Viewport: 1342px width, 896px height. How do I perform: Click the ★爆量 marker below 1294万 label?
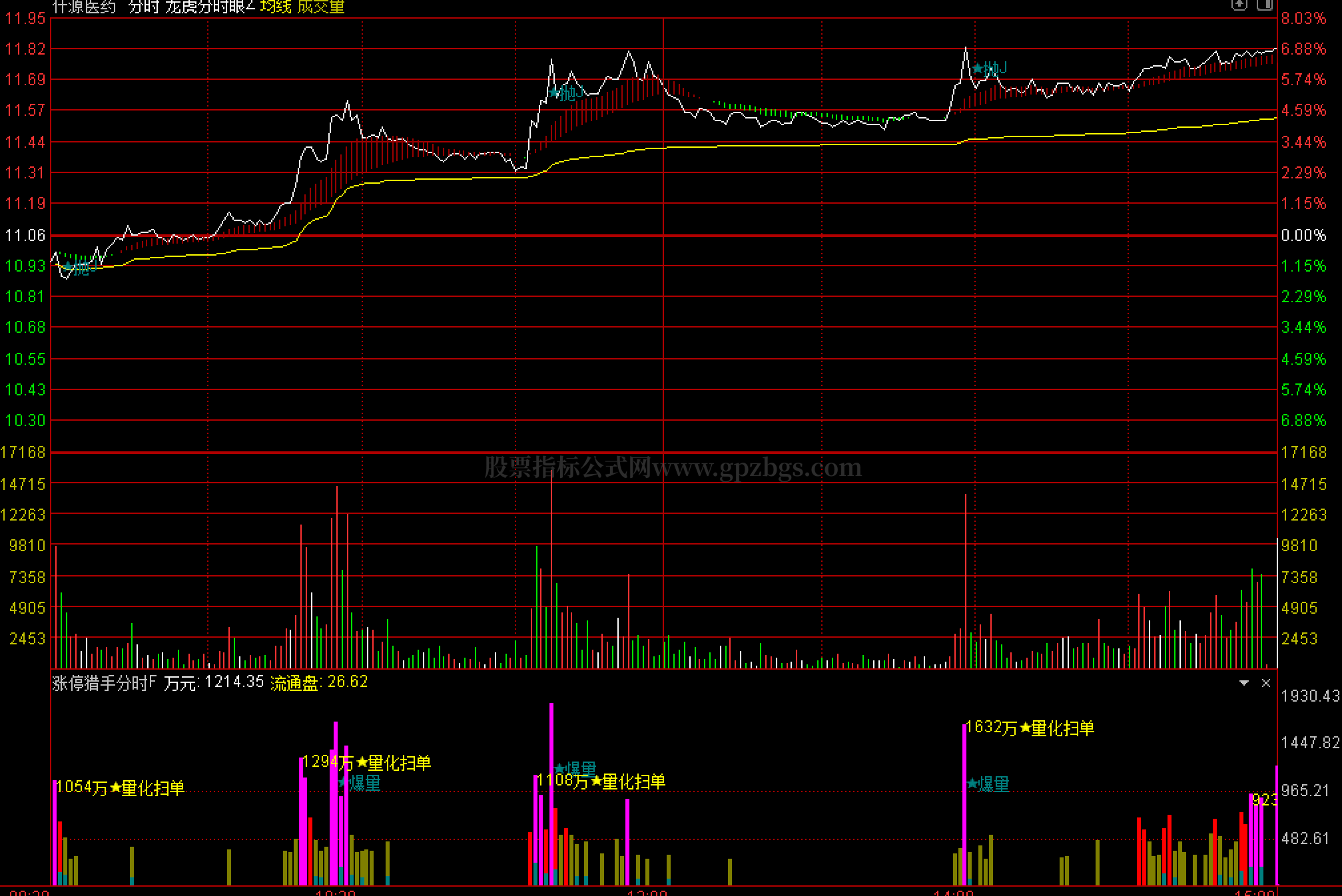[x=360, y=783]
